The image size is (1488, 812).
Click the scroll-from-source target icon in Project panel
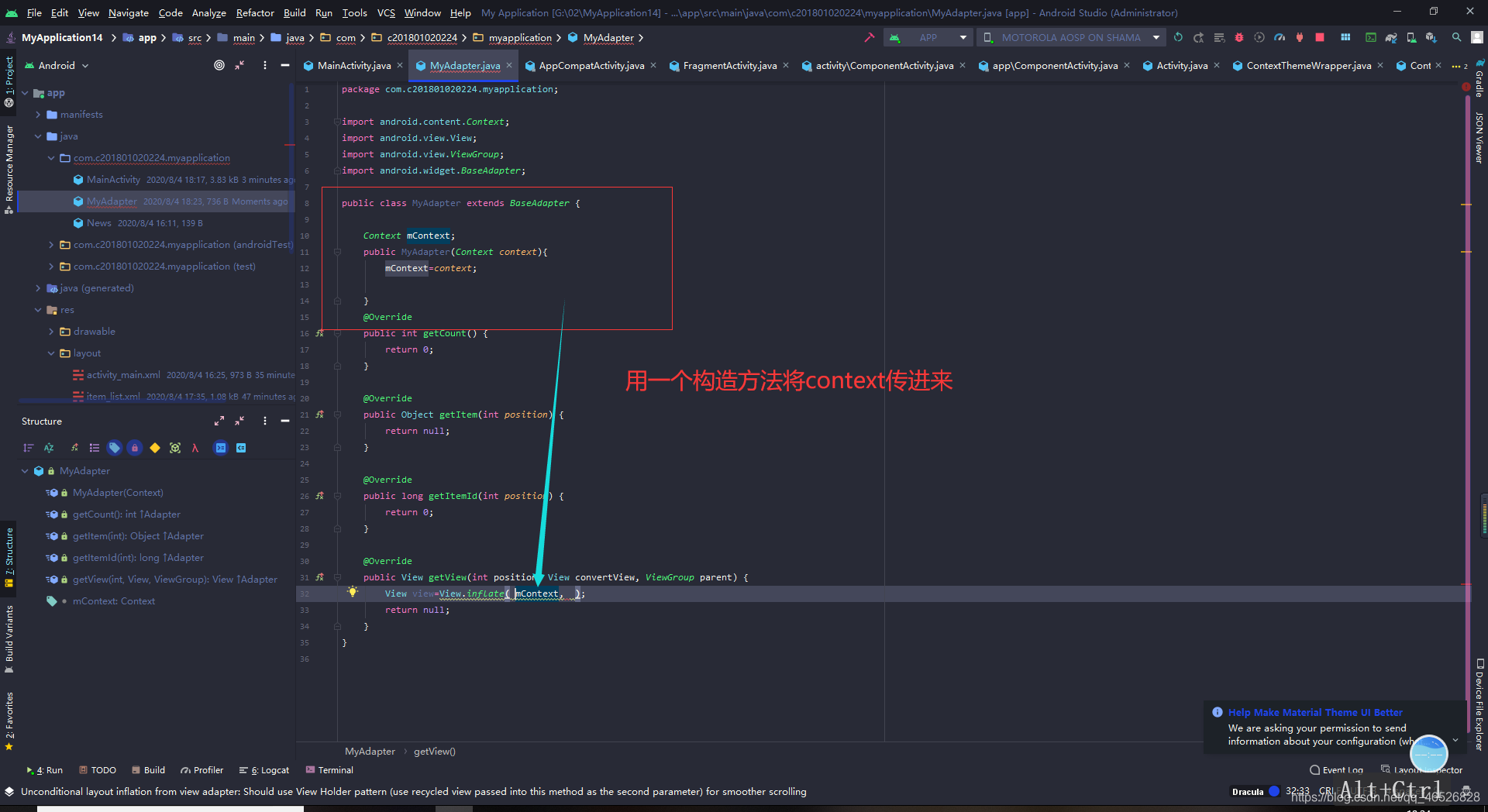coord(219,65)
